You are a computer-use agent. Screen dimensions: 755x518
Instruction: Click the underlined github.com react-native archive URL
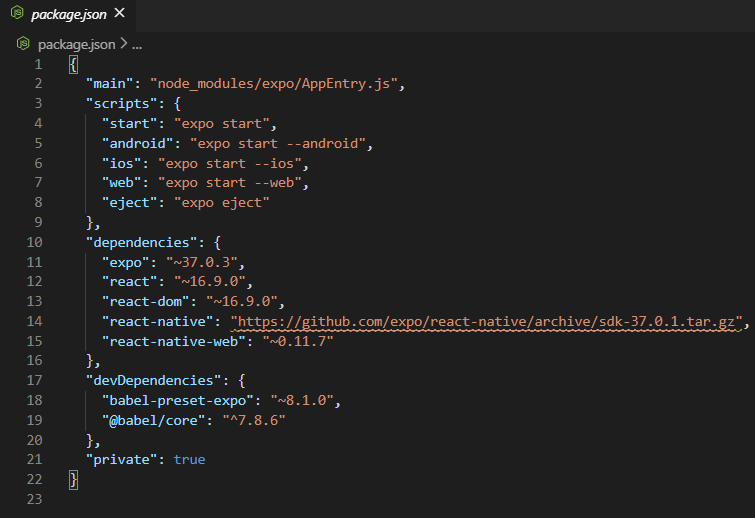point(486,322)
